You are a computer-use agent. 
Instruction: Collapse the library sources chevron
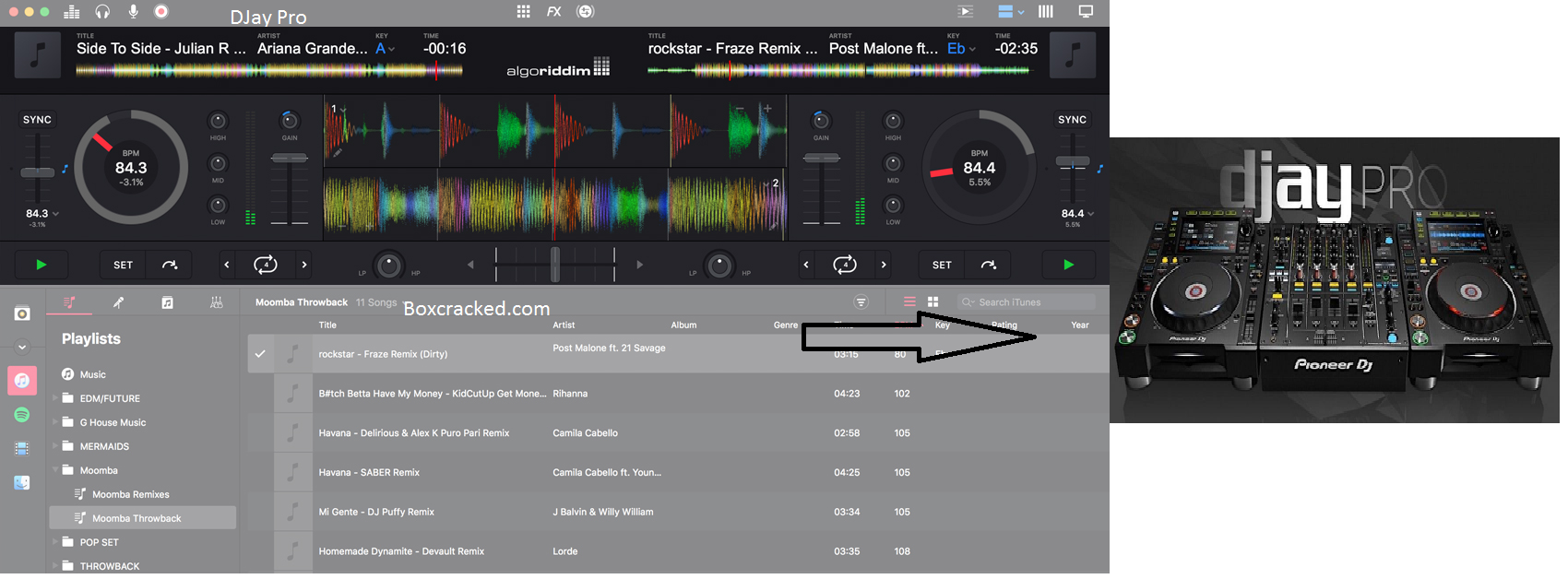22,348
